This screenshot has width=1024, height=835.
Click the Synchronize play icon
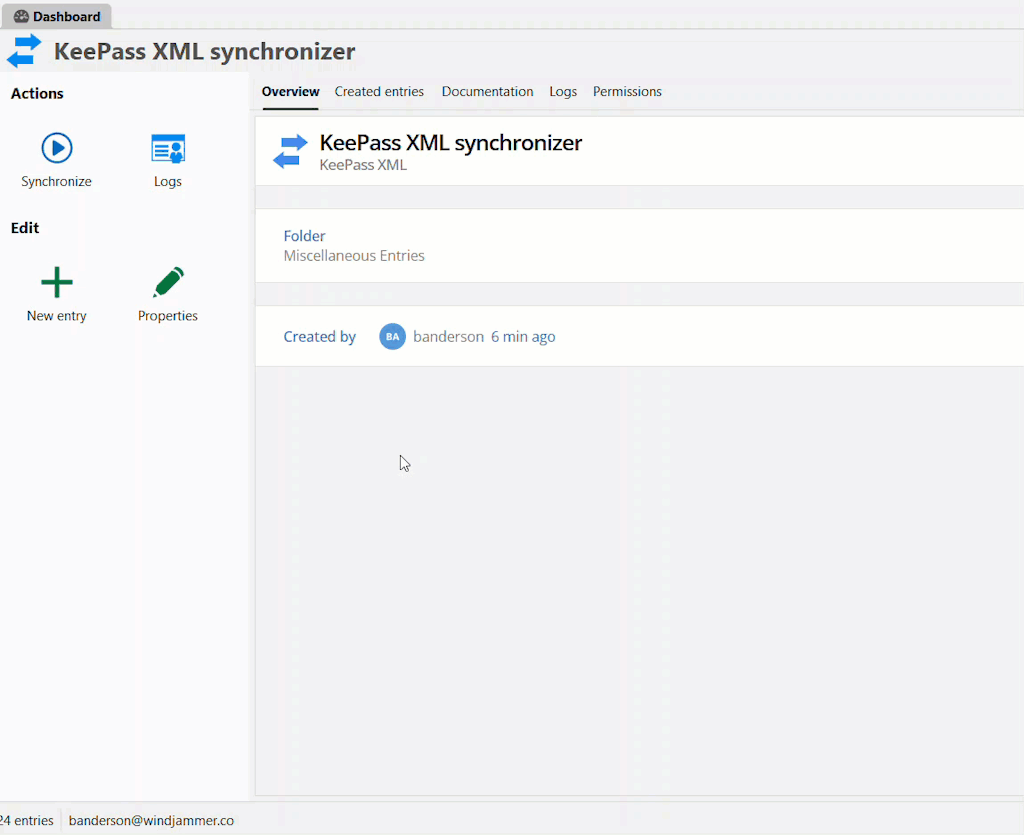[x=57, y=148]
